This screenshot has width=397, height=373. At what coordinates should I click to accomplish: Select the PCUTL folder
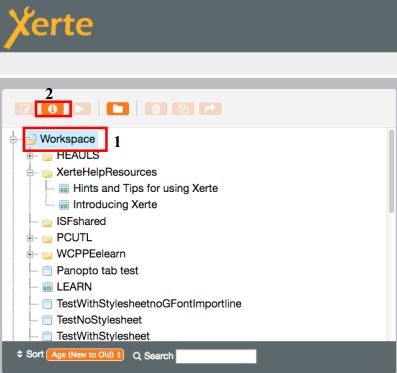(x=74, y=238)
